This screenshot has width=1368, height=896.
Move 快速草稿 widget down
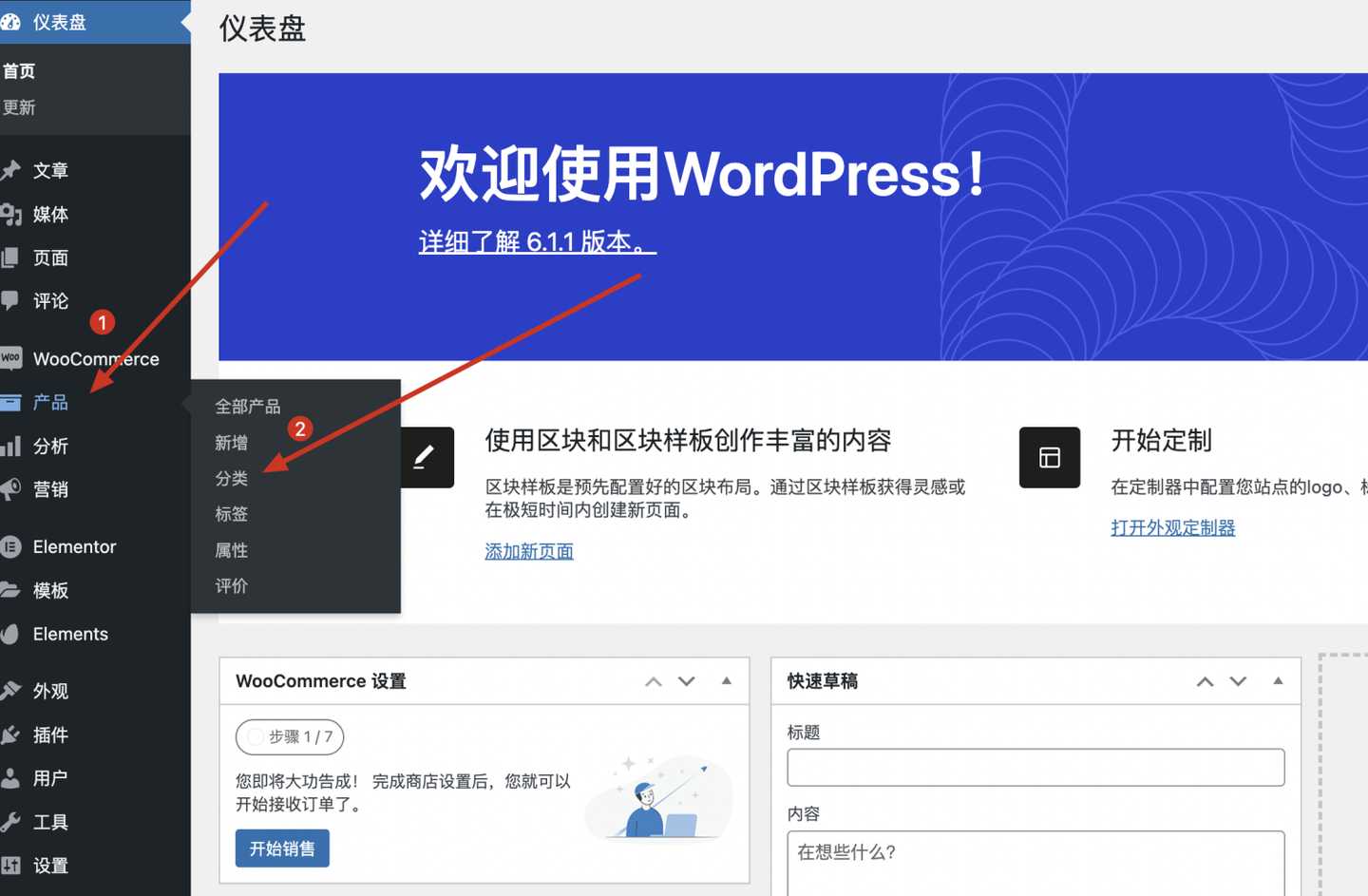tap(1238, 681)
